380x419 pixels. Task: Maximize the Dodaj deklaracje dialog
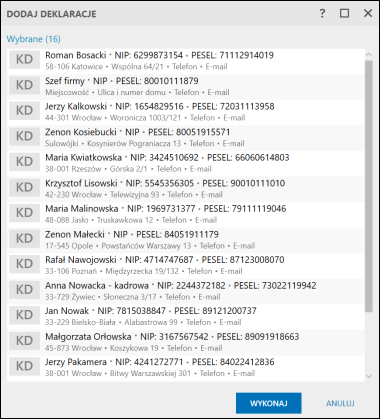pos(344,13)
